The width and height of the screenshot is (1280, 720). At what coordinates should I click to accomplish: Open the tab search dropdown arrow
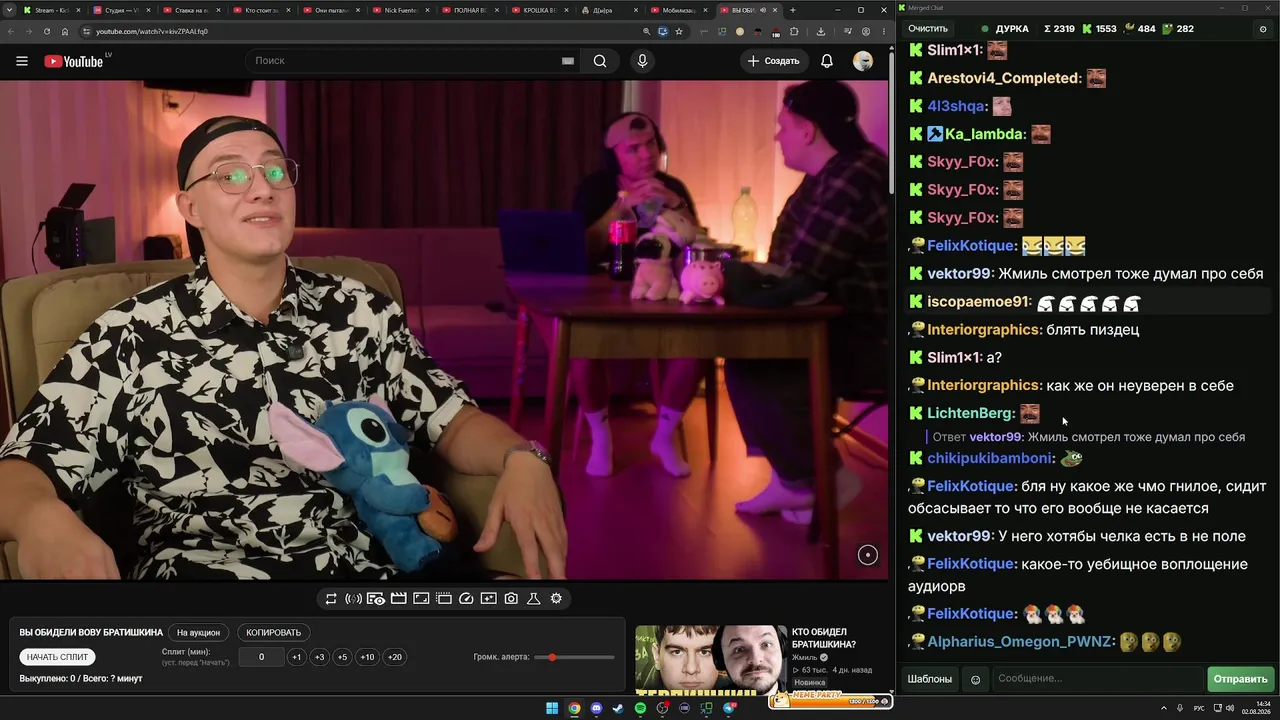[11, 10]
